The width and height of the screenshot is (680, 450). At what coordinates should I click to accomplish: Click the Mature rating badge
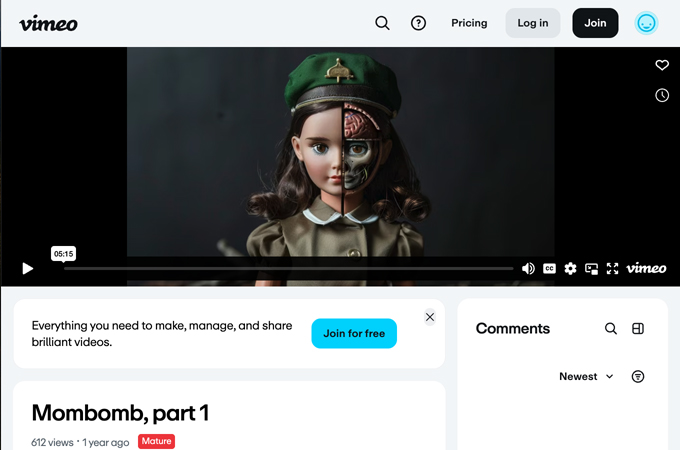[x=157, y=441]
